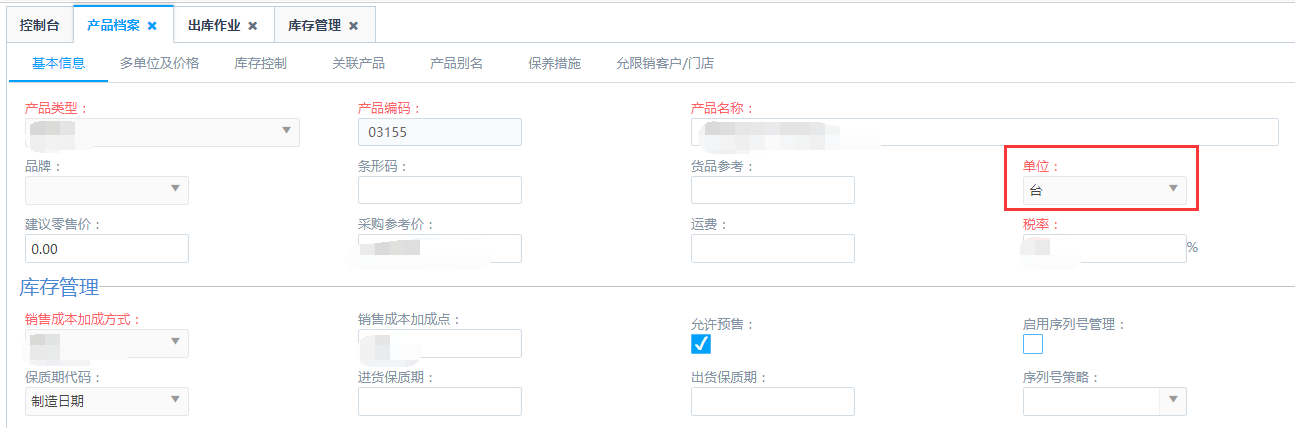Select the 关联产品 sub-tab
The height and width of the screenshot is (428, 1295).
(358, 63)
